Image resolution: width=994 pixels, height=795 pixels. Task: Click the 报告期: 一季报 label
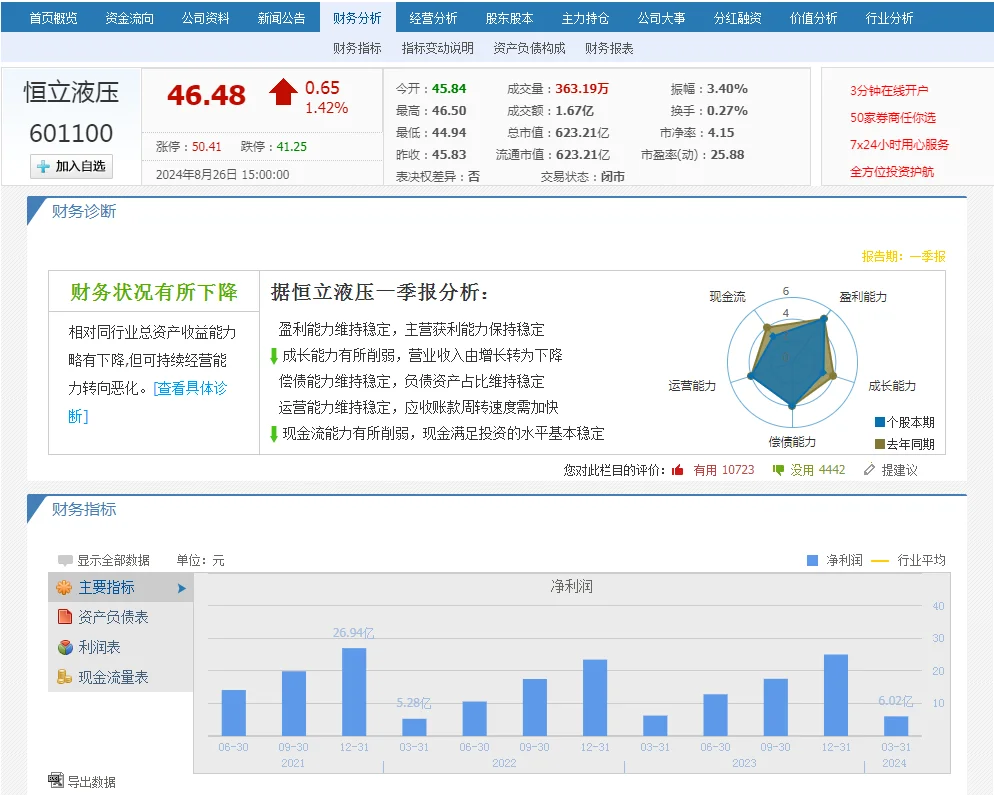[x=903, y=256]
